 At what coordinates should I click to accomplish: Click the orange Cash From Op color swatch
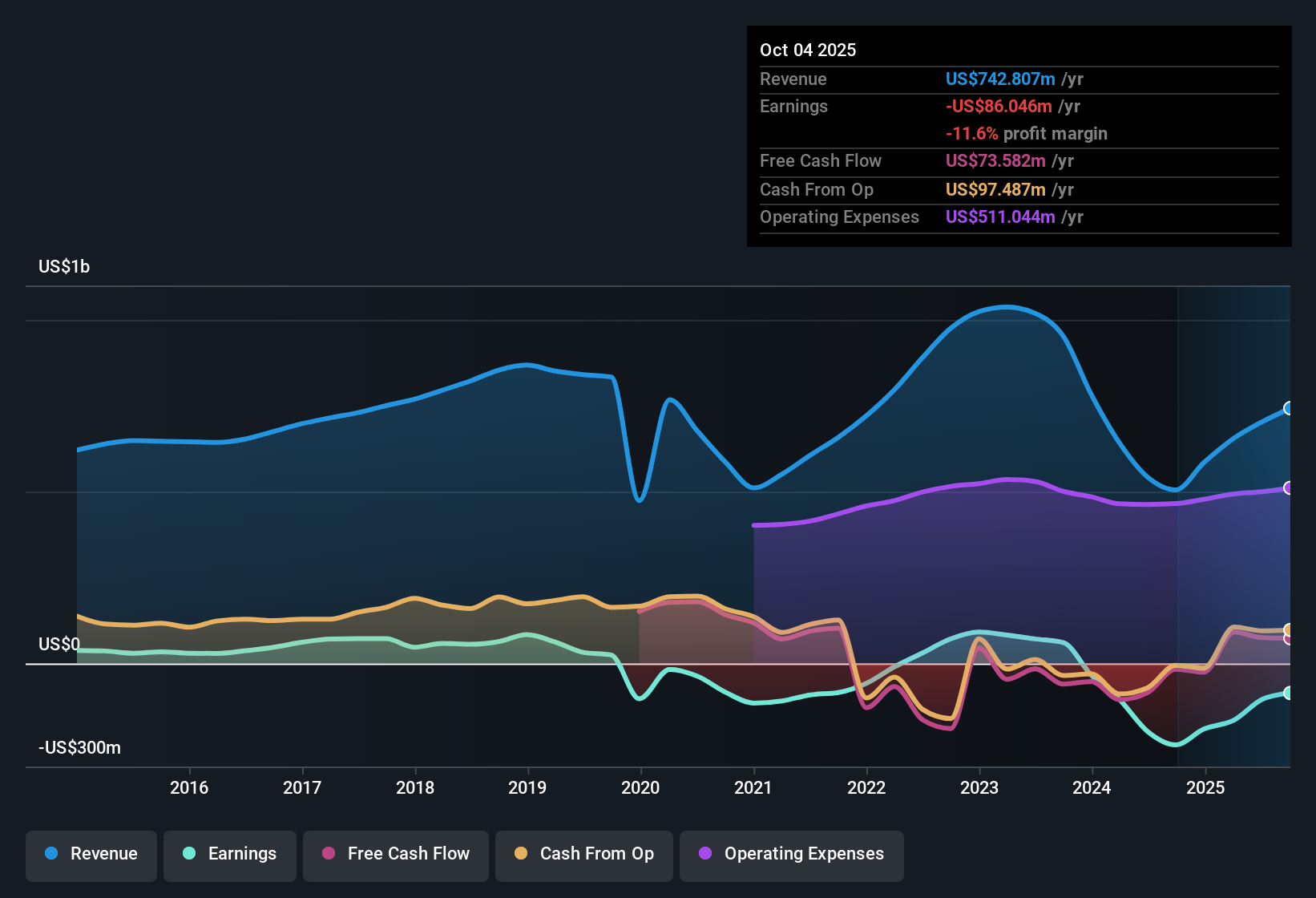(x=520, y=854)
